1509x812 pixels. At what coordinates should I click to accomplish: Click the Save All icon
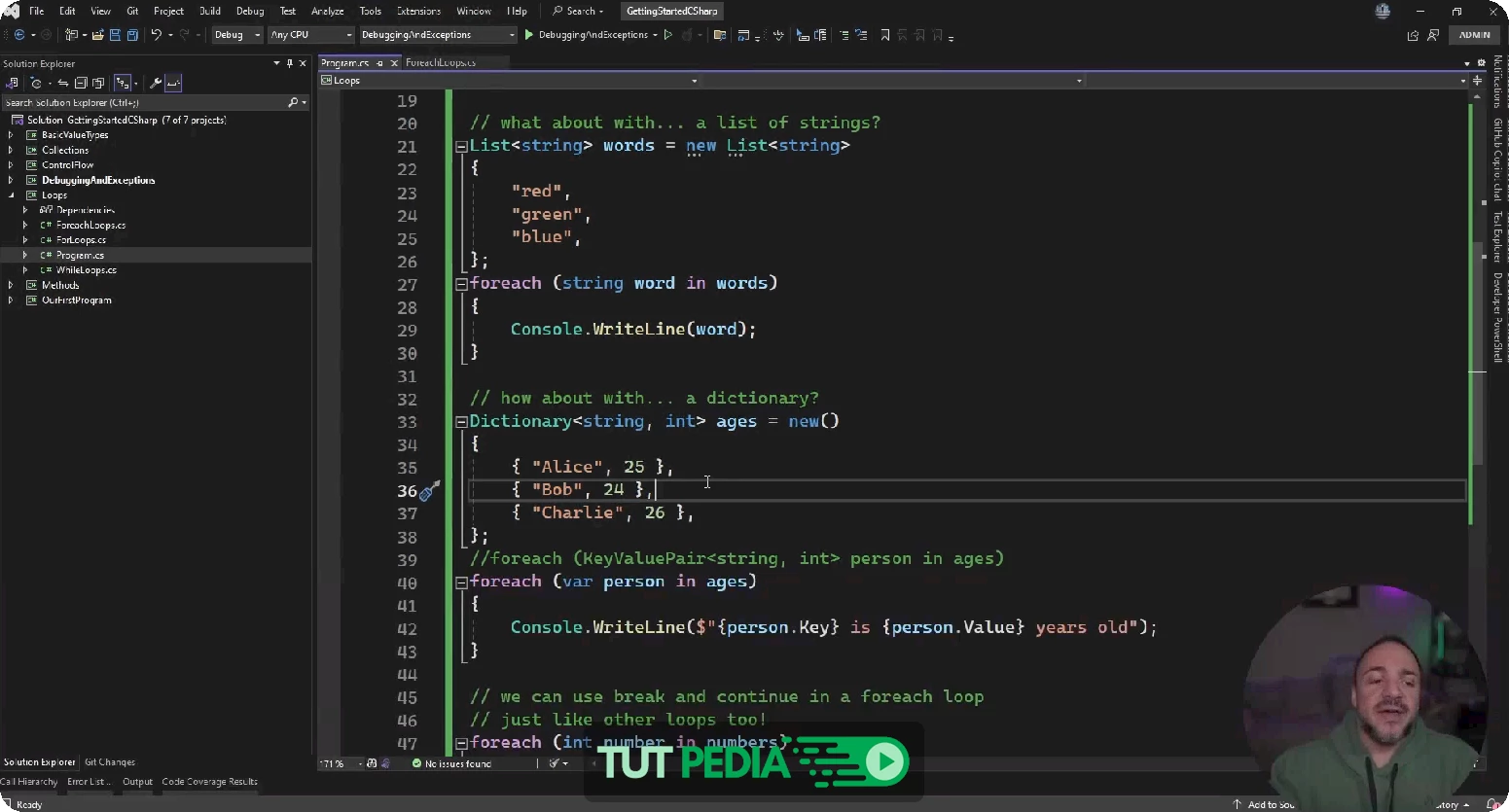132,35
